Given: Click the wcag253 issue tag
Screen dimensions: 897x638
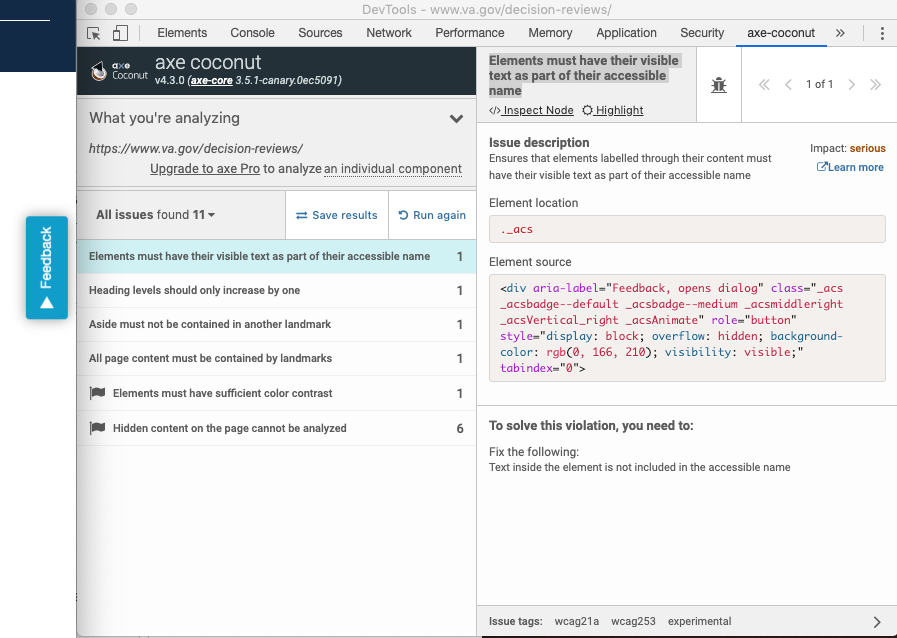Looking at the screenshot, I should tap(633, 621).
